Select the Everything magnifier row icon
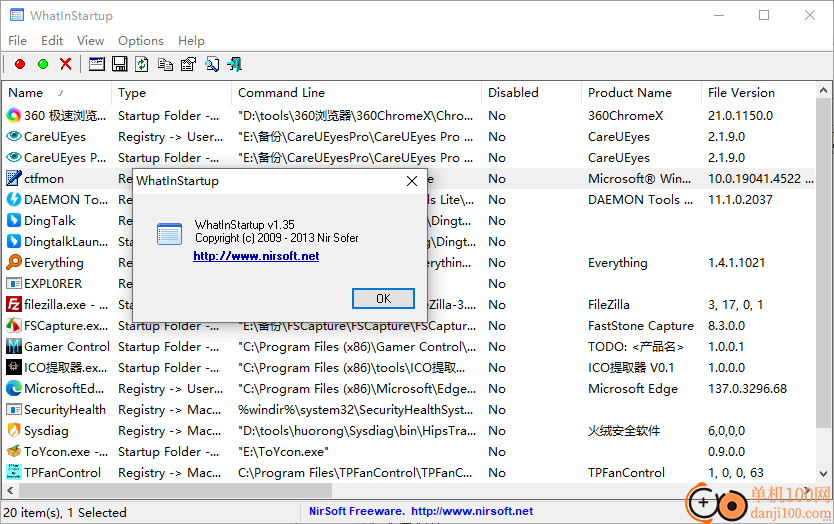The width and height of the screenshot is (834, 524). click(13, 262)
